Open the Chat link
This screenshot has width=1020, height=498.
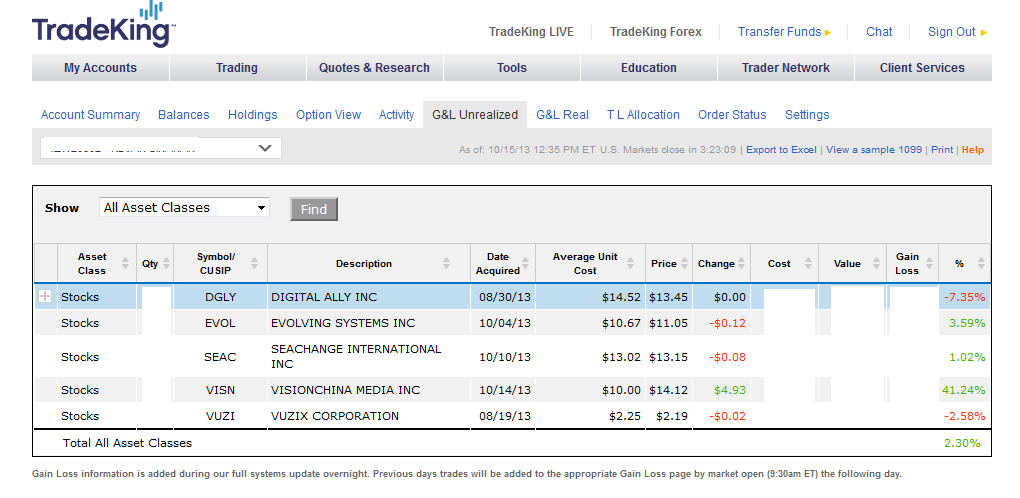click(879, 32)
